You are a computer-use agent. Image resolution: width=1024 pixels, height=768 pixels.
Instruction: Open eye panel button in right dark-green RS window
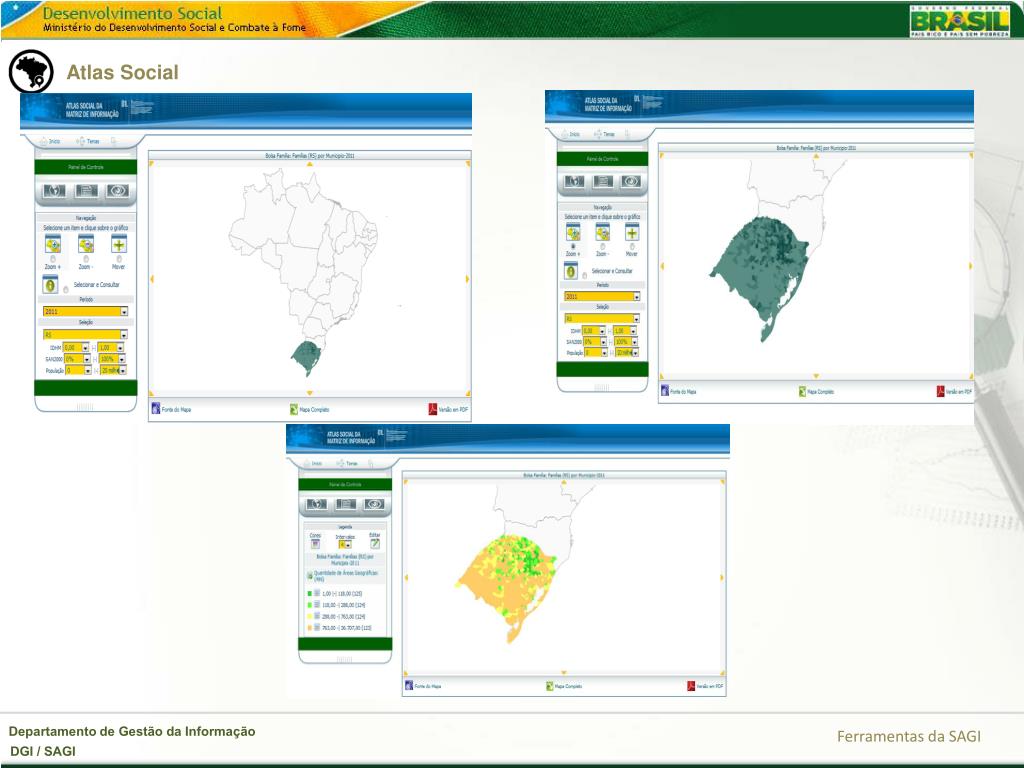click(631, 181)
